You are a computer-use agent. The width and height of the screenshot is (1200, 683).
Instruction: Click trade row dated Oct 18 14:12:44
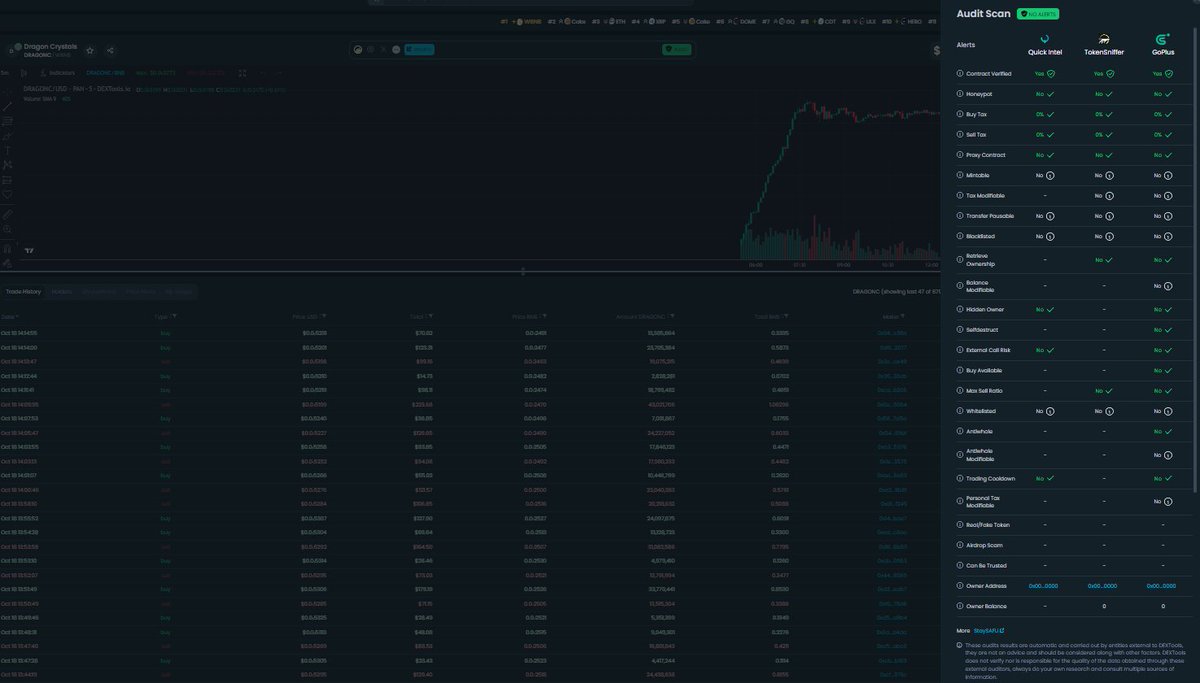[470, 375]
